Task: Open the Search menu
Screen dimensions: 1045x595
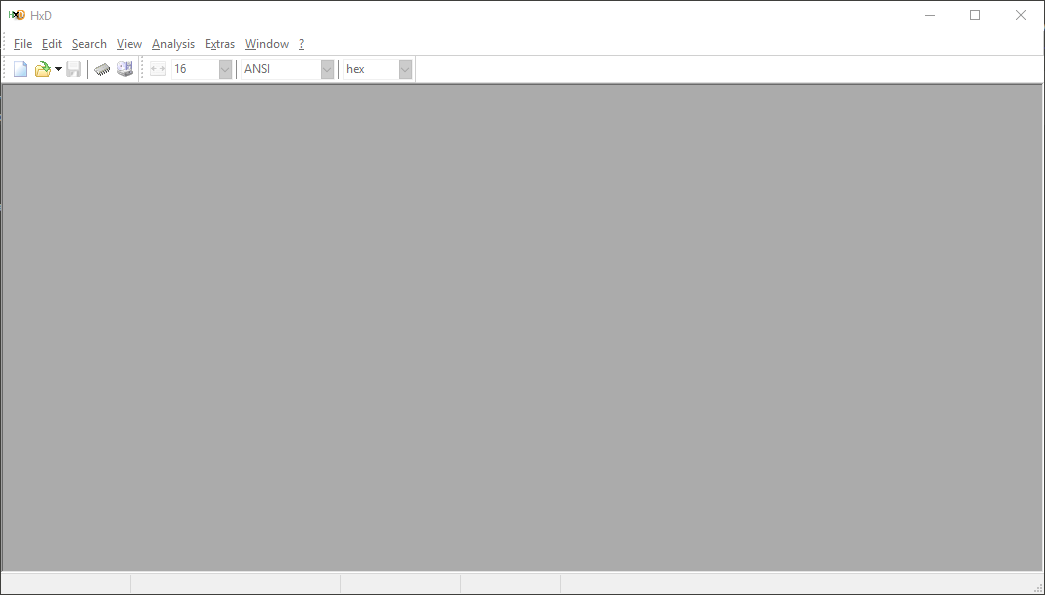Action: (89, 44)
